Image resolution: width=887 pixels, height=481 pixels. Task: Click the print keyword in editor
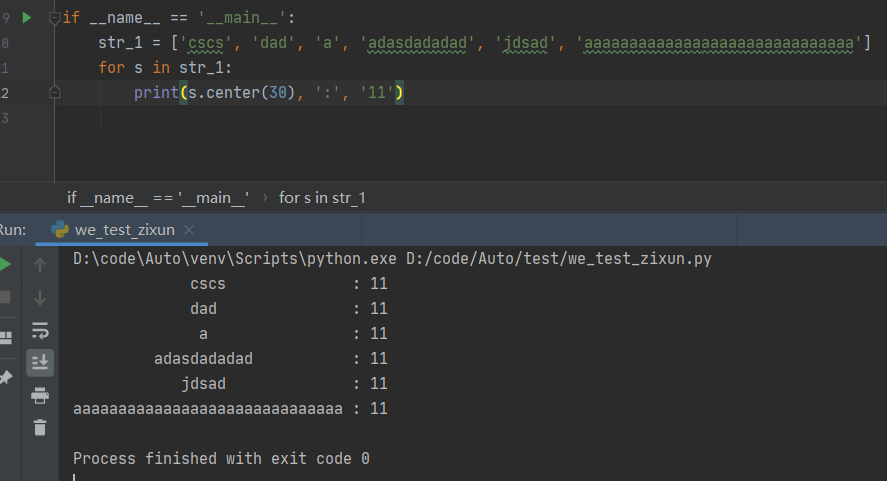coord(156,92)
